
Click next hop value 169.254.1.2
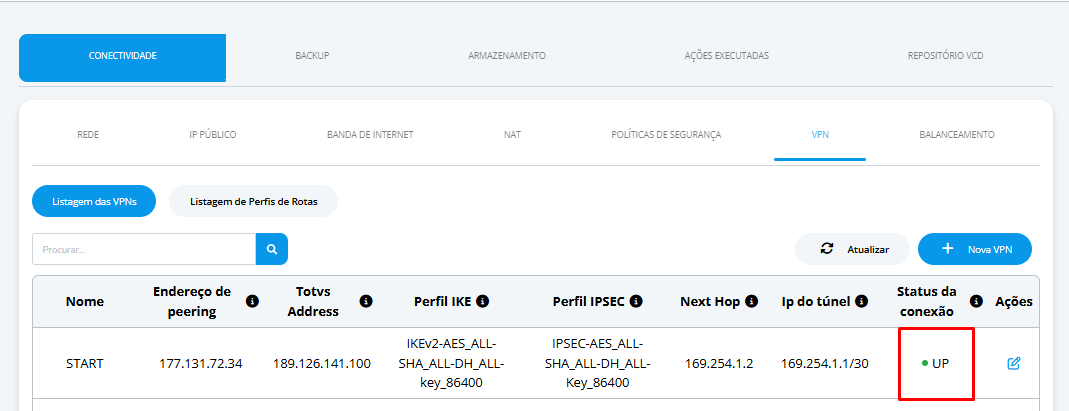click(x=719, y=363)
